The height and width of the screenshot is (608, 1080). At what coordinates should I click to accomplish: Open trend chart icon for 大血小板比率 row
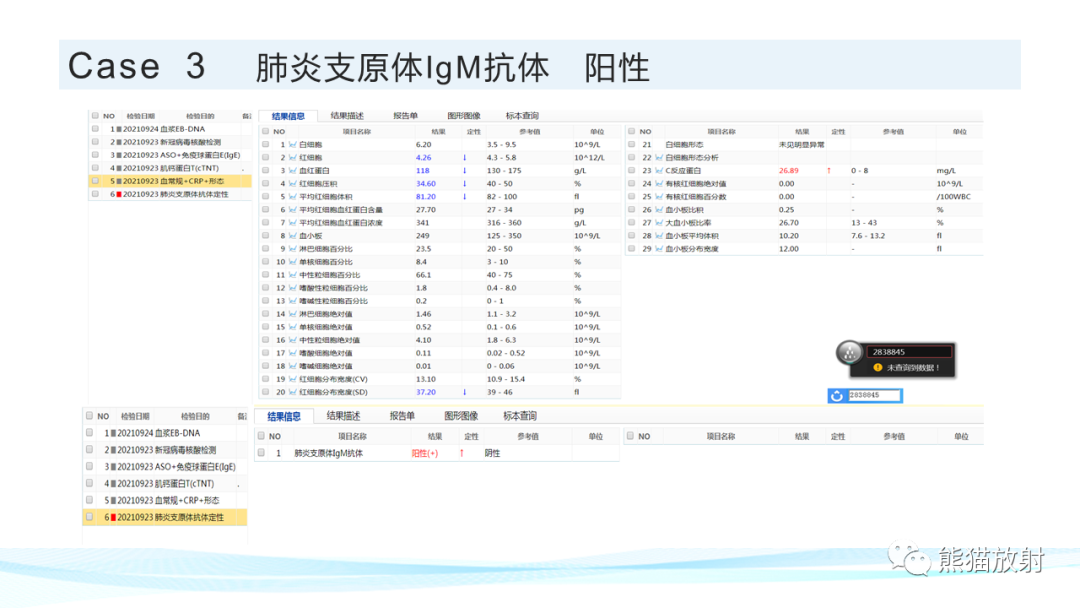tap(659, 223)
